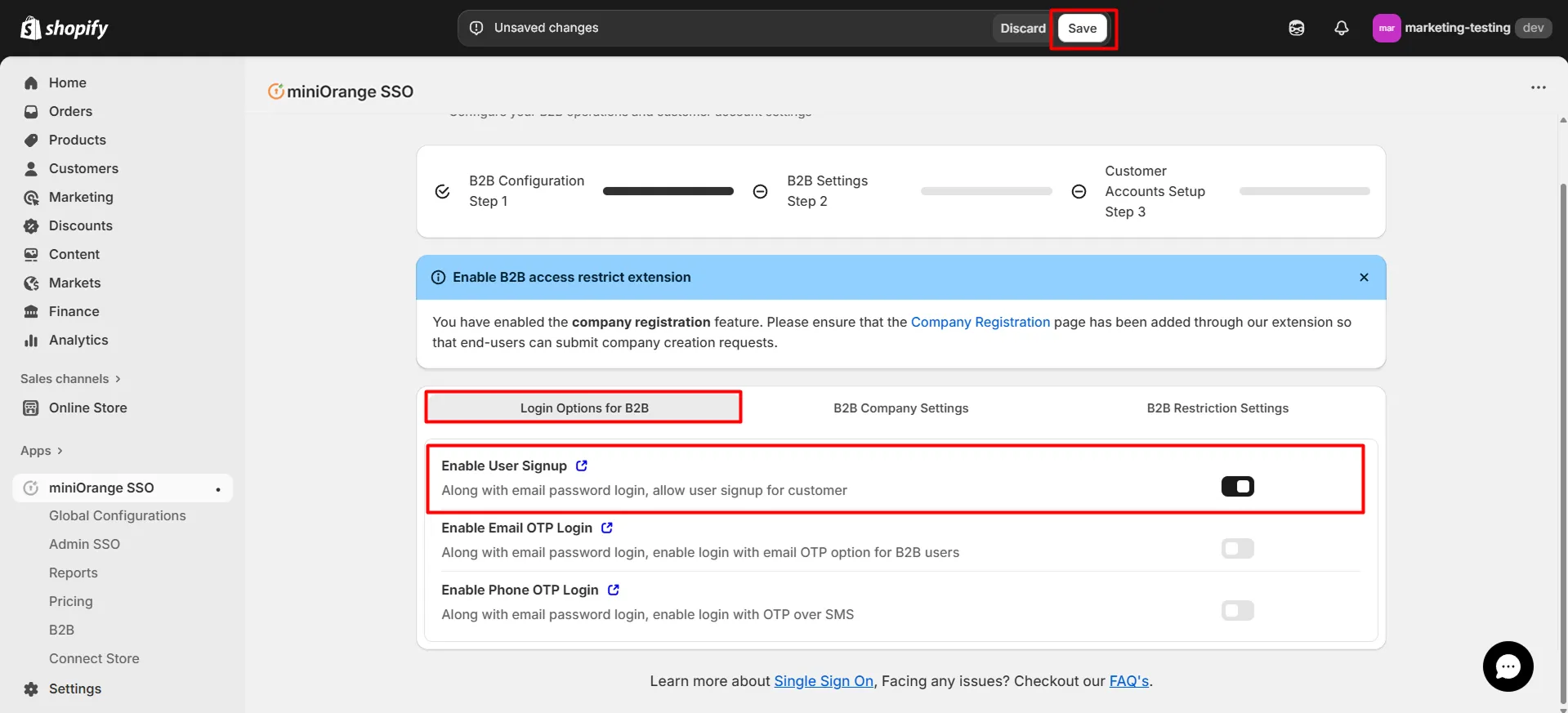Open Pricing submenu item
This screenshot has height=713, width=1568.
(70, 601)
